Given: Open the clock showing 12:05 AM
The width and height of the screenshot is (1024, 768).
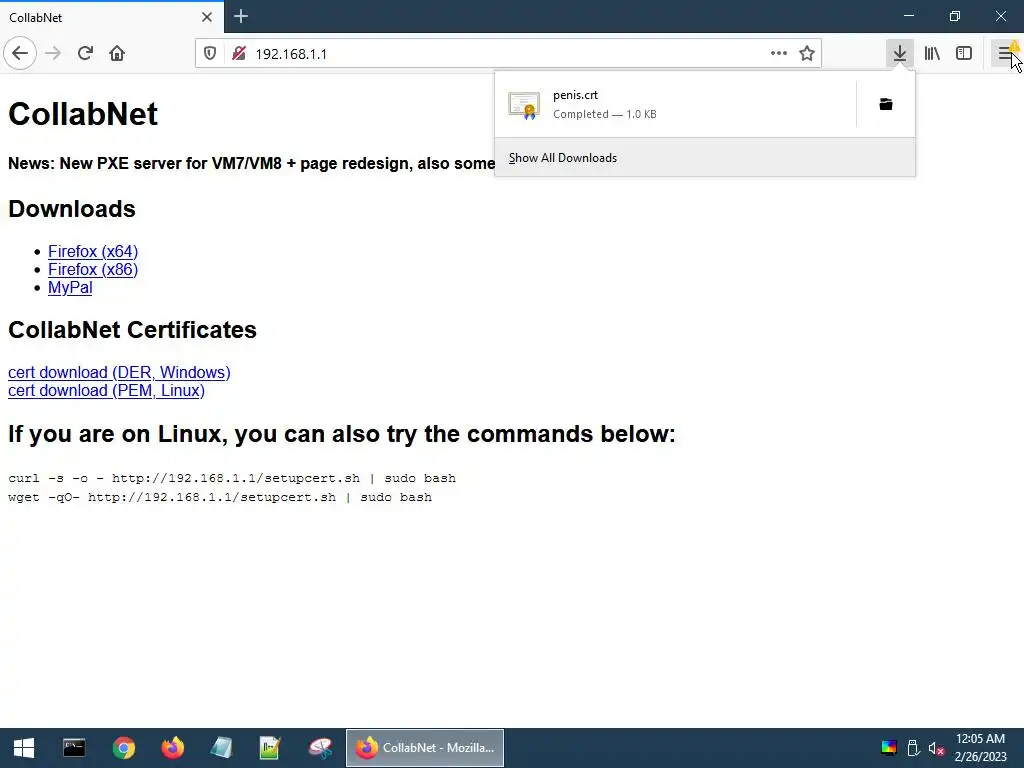Looking at the screenshot, I should coord(980,748).
